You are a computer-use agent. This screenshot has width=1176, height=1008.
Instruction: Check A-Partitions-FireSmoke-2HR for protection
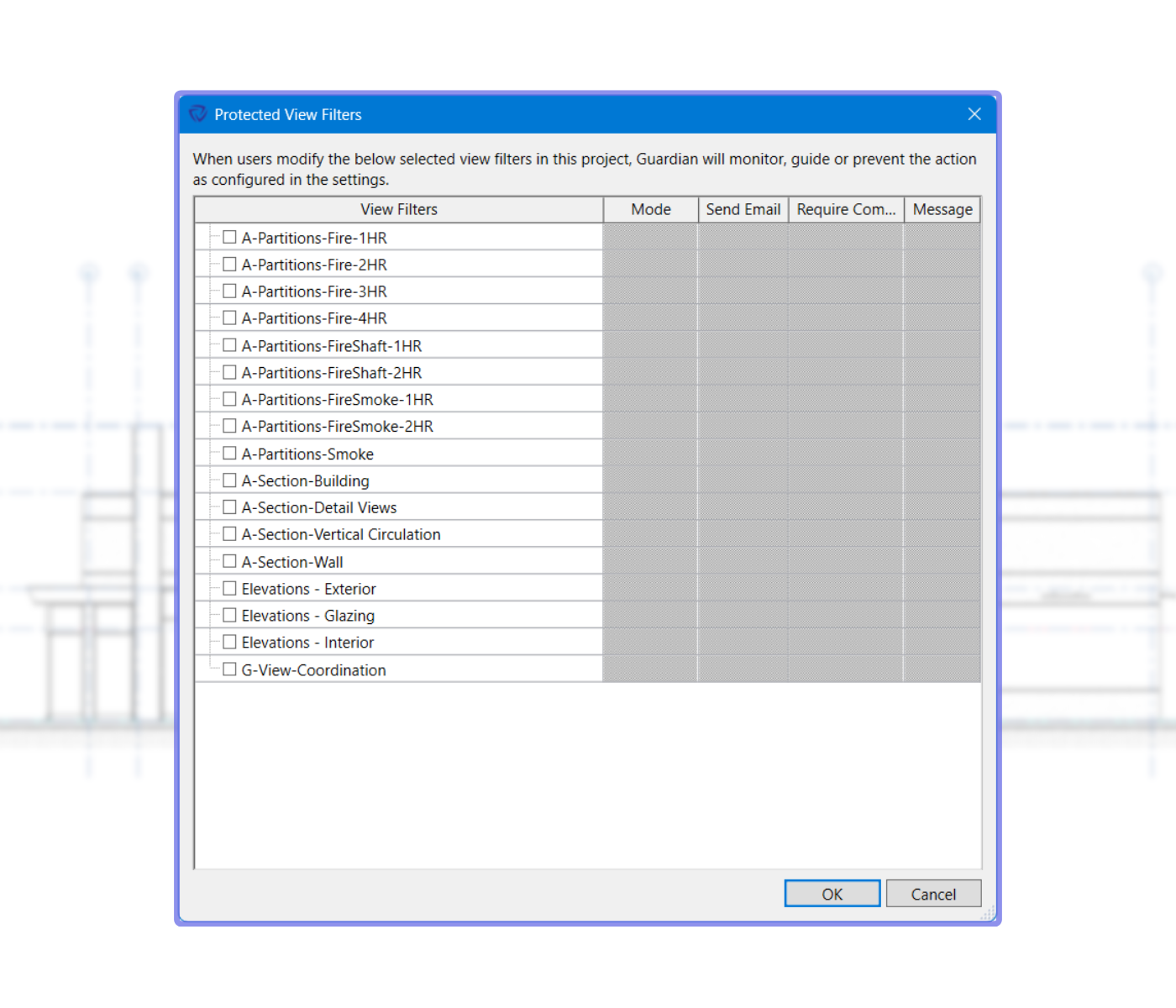coord(229,426)
